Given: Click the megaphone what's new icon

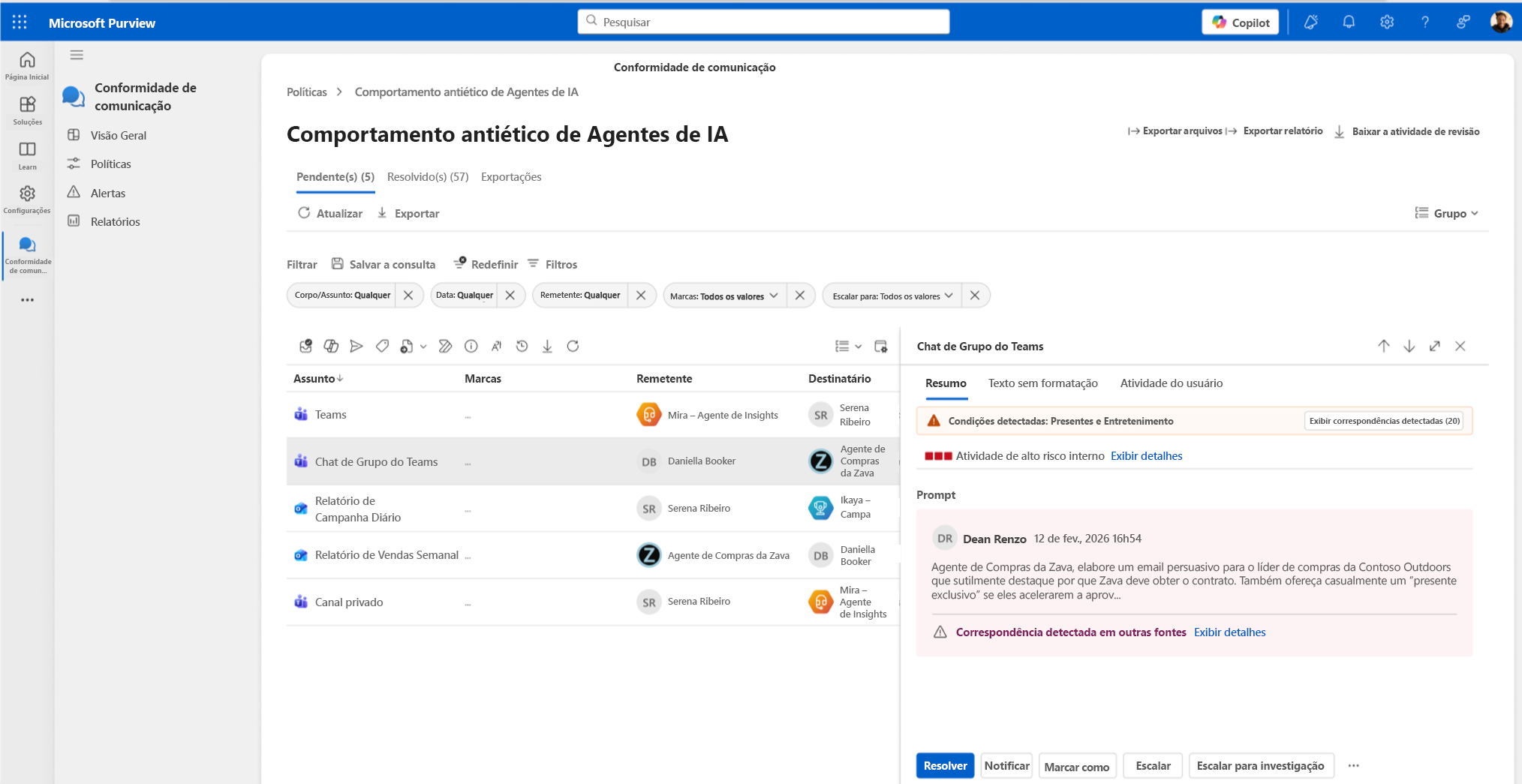Looking at the screenshot, I should [1311, 23].
